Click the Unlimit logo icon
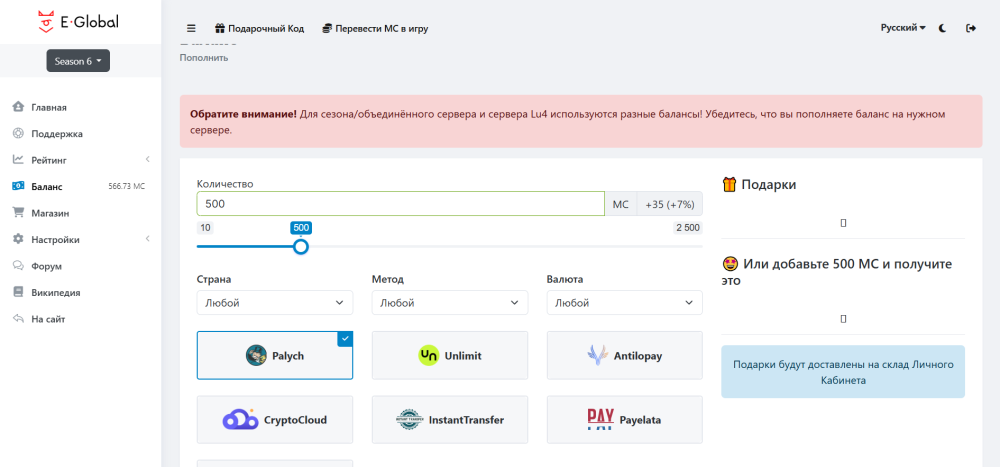This screenshot has height=467, width=1000. [429, 355]
